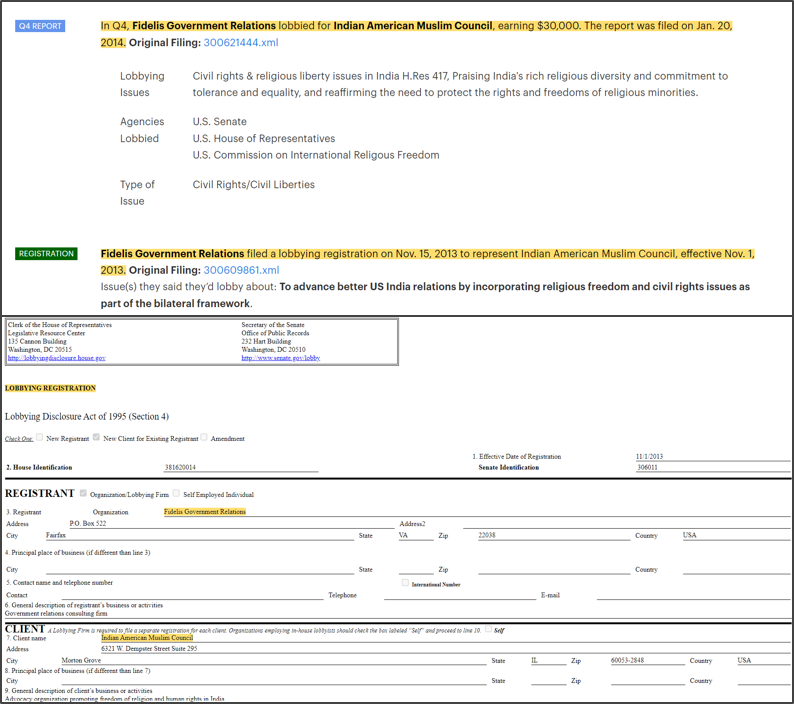Check the Amendment checkbox
794x704 pixels.
(x=204, y=437)
